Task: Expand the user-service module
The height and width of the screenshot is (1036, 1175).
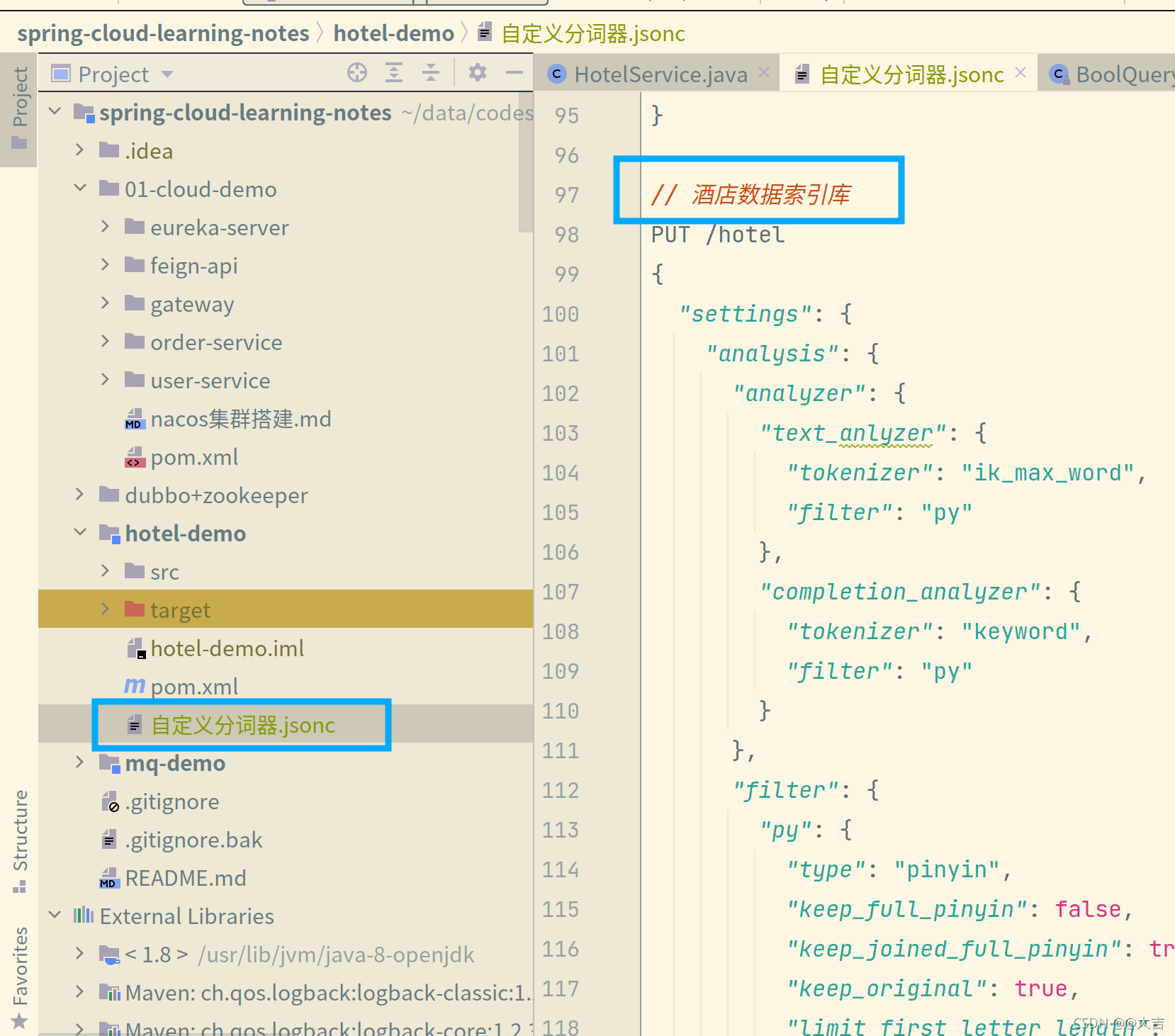Action: (106, 380)
